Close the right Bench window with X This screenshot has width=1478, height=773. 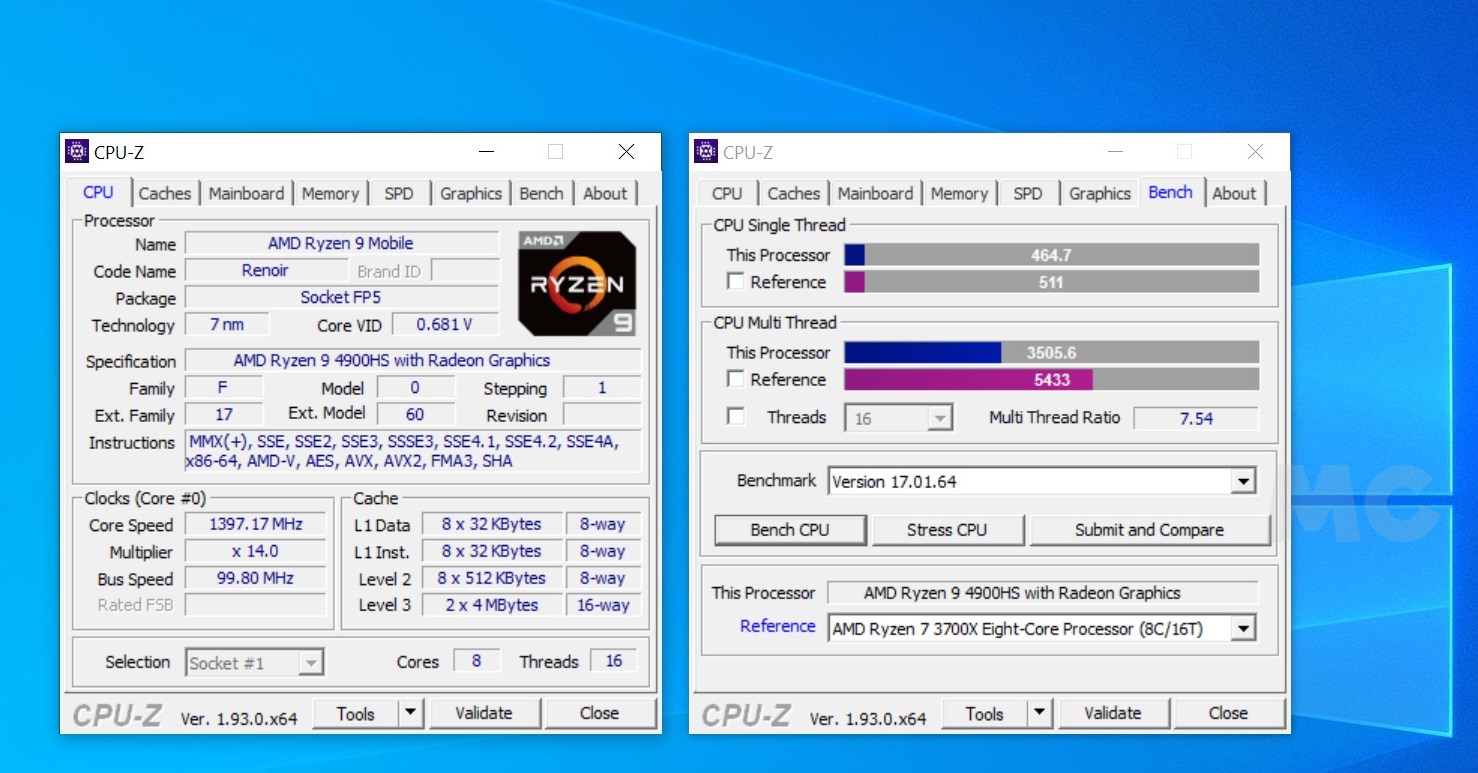pyautogui.click(x=1255, y=152)
